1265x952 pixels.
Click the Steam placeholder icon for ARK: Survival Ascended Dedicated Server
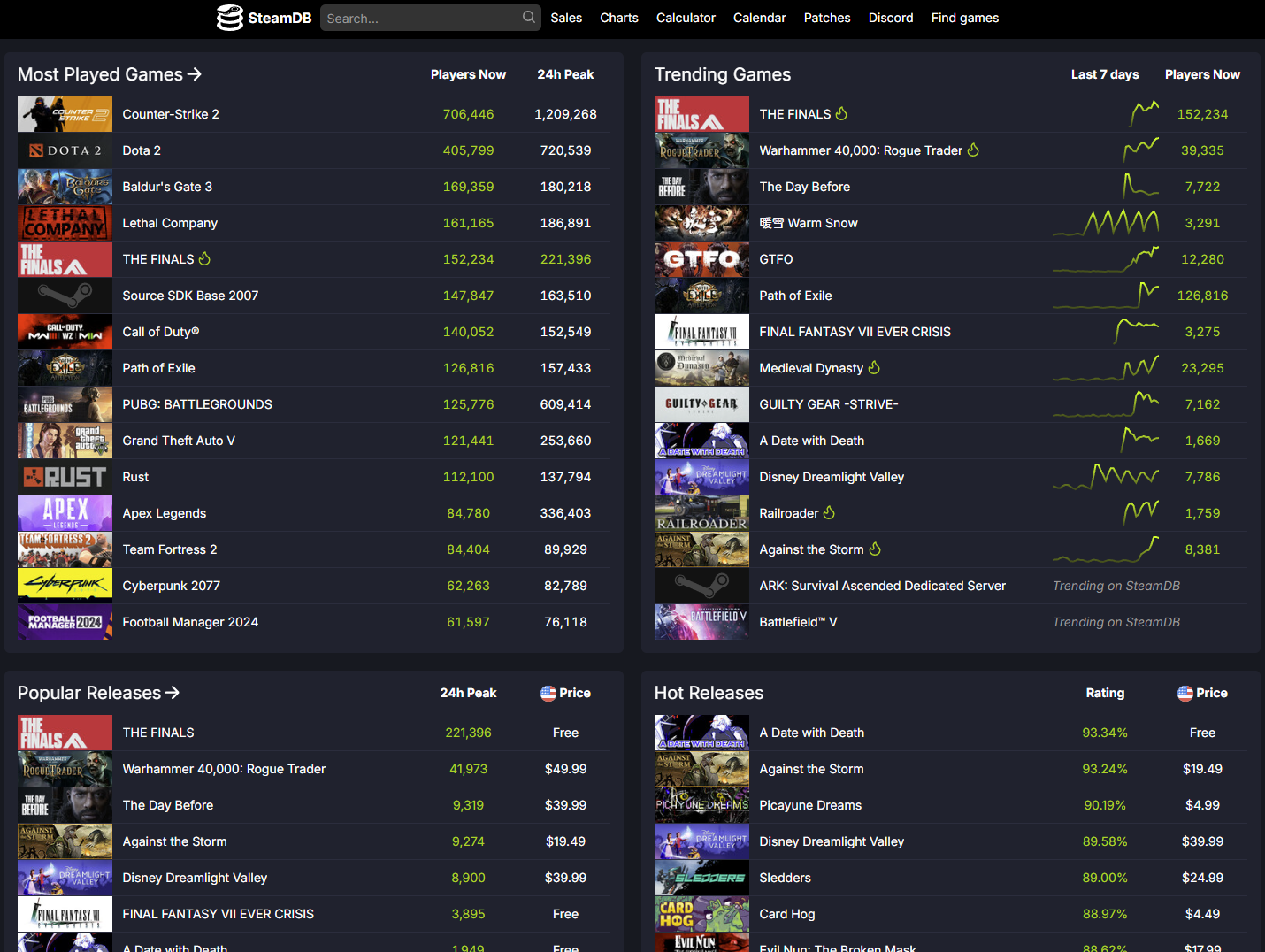coord(702,586)
